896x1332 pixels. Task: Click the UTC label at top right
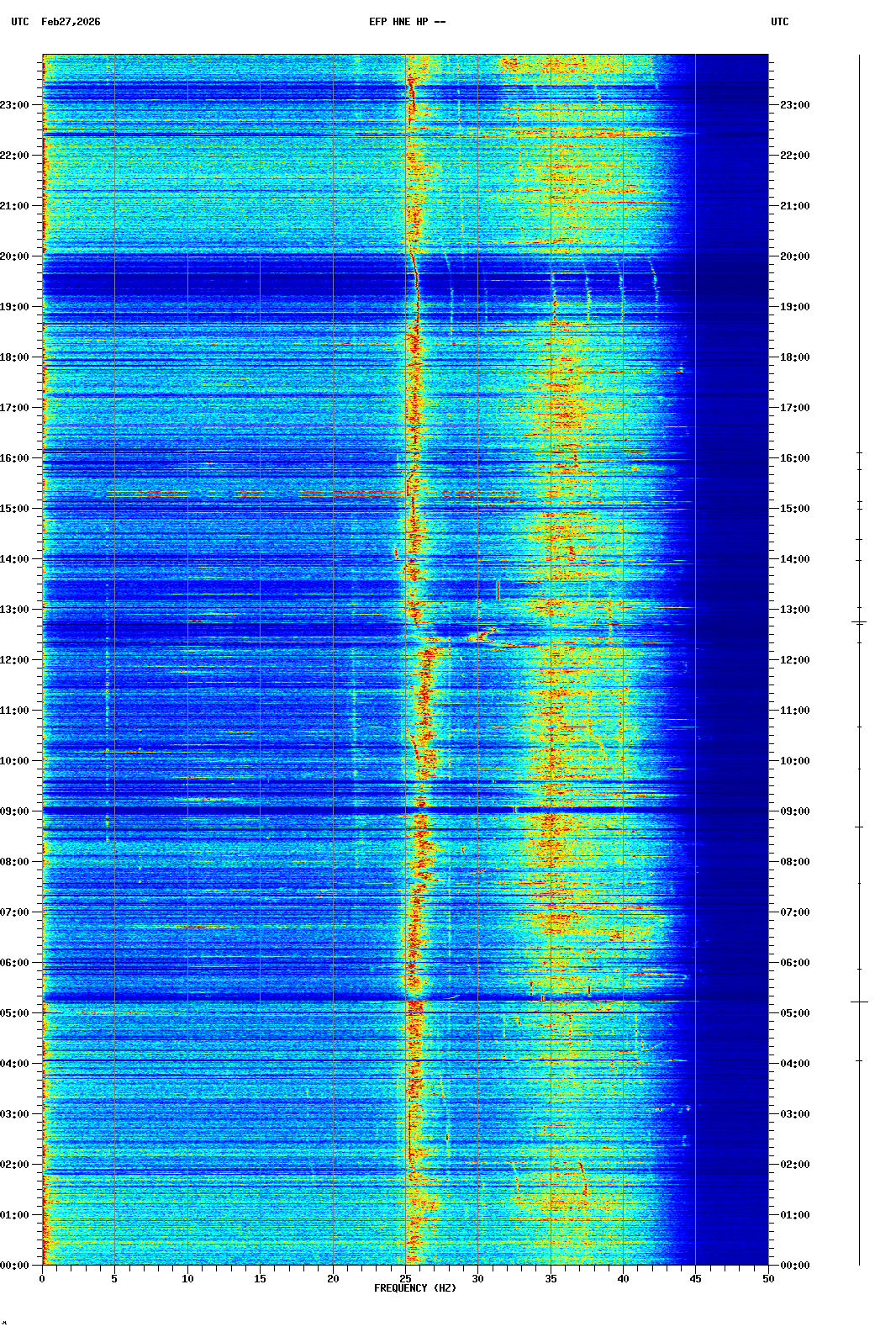click(x=779, y=22)
